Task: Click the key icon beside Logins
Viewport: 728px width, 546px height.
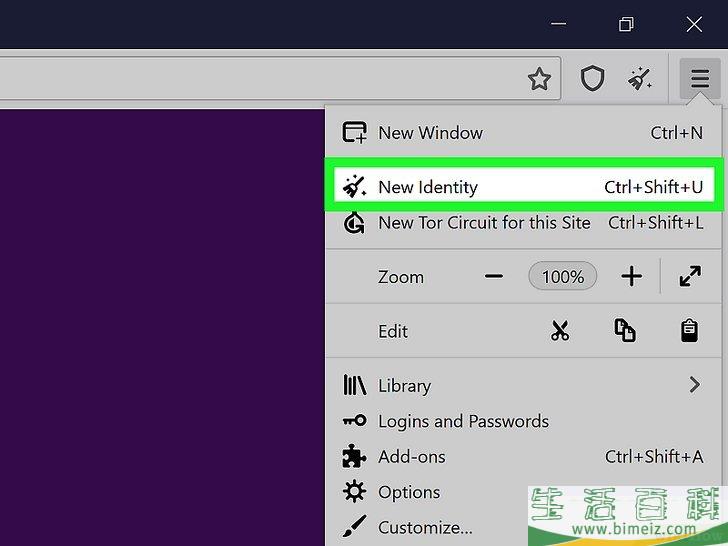Action: (355, 421)
